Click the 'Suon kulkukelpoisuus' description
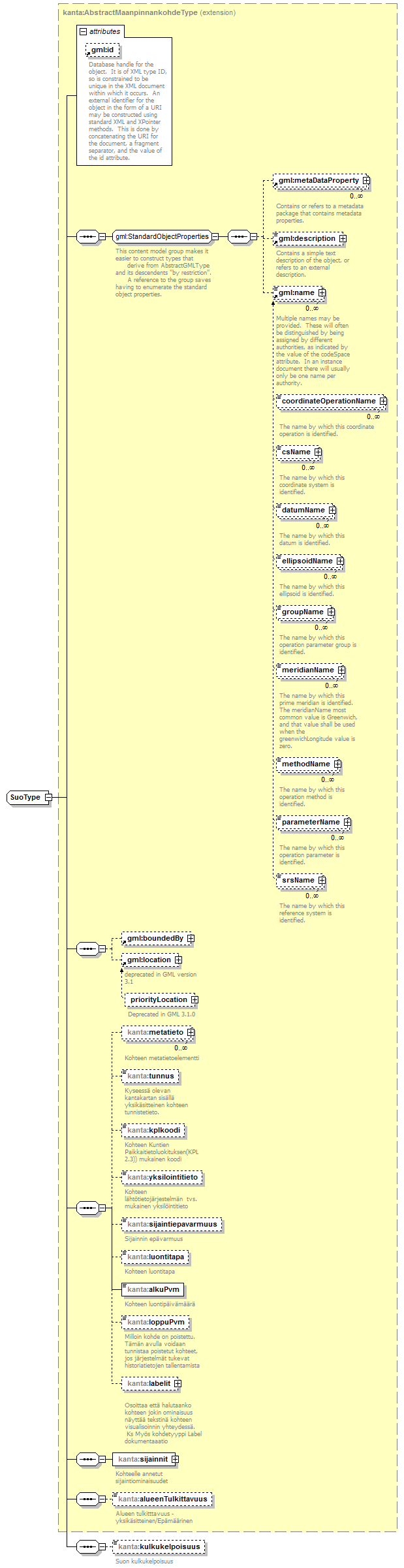Viewport: 404px width, 1568px height. coord(144,1561)
